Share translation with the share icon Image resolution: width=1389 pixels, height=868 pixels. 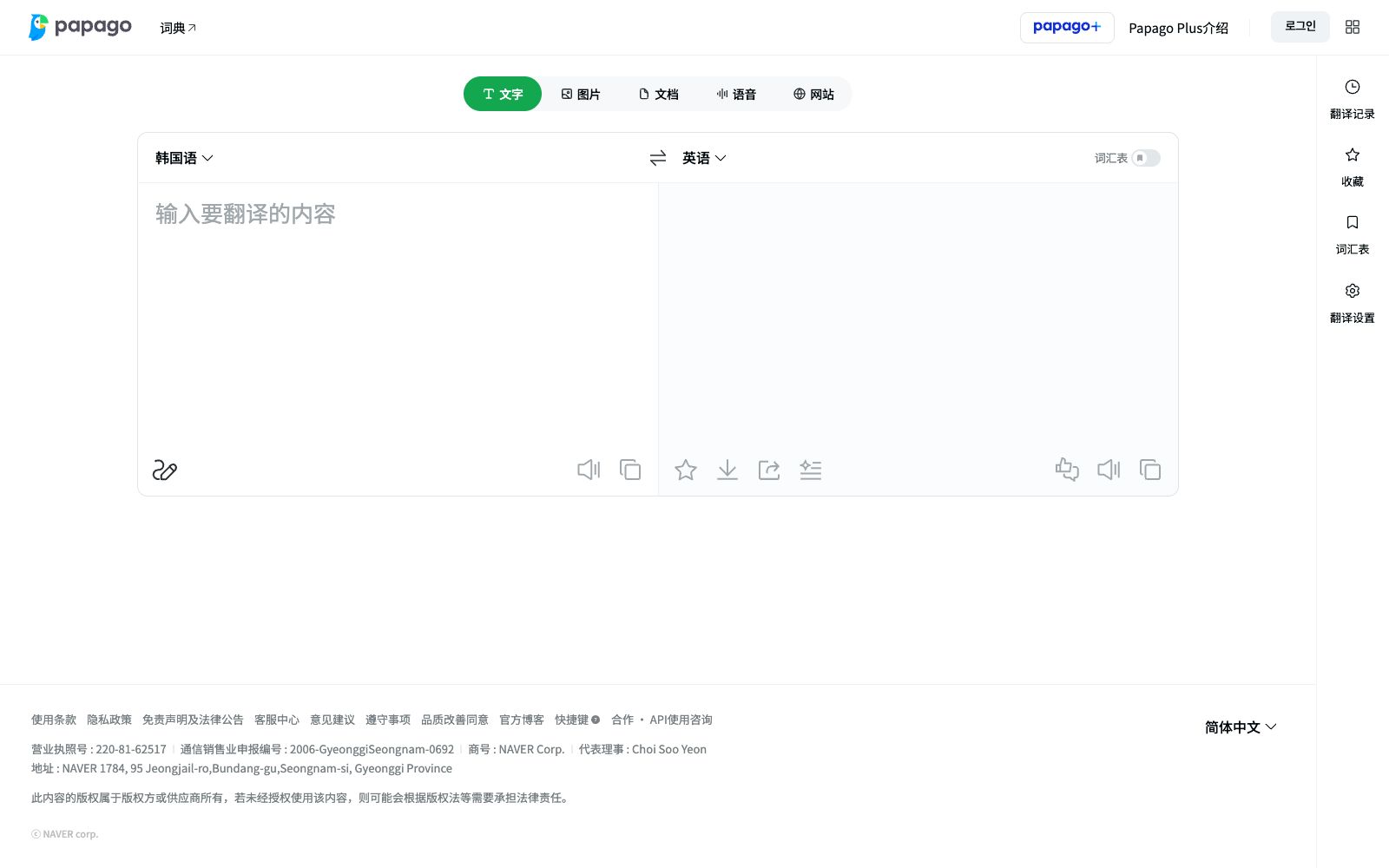click(769, 470)
